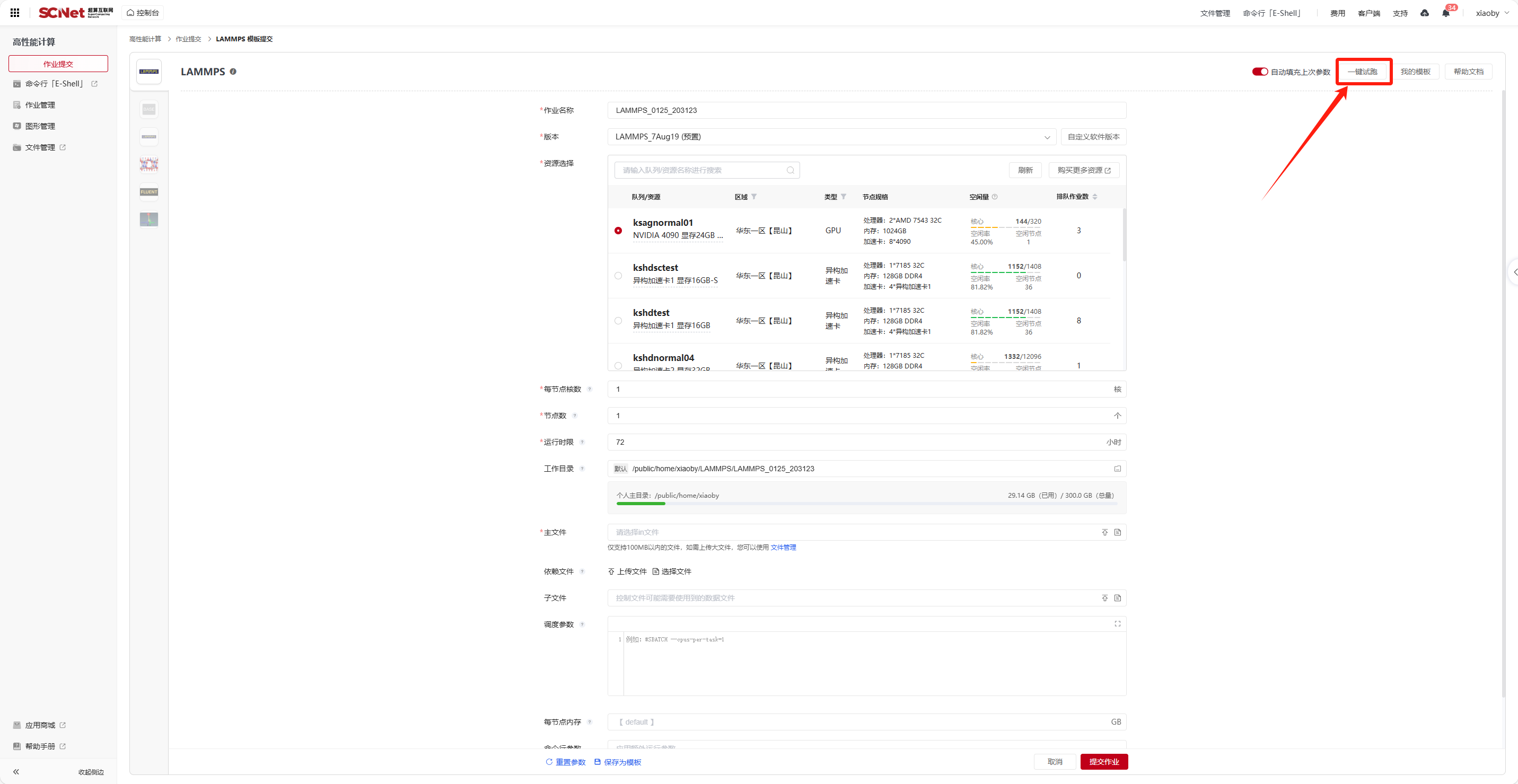Select the last template icon with green axis
Image resolution: width=1518 pixels, height=784 pixels.
(x=148, y=219)
